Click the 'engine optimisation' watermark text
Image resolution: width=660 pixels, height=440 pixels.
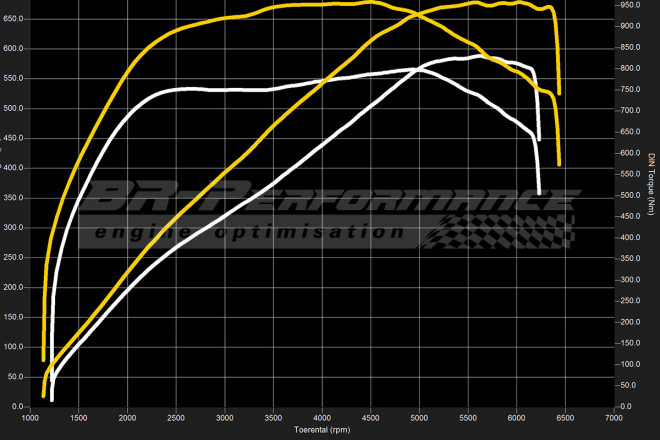tap(250, 234)
